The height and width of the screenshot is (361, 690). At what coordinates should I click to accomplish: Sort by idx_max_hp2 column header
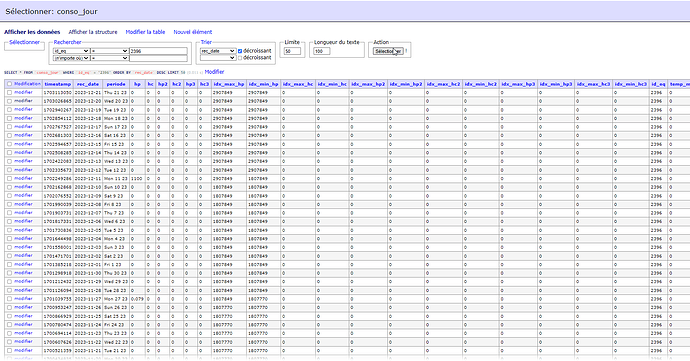tap(368, 84)
